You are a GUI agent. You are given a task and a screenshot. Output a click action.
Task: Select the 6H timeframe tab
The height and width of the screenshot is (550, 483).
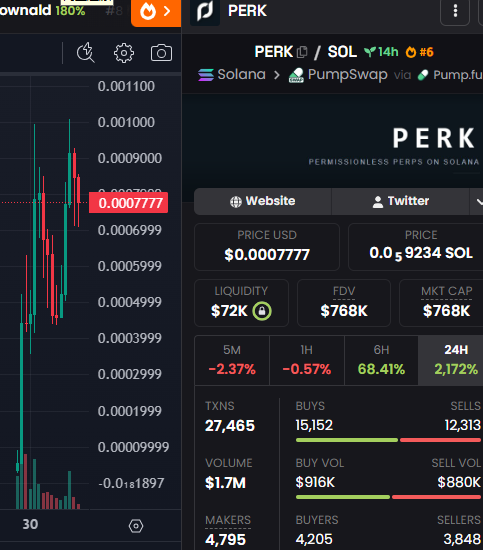point(381,360)
